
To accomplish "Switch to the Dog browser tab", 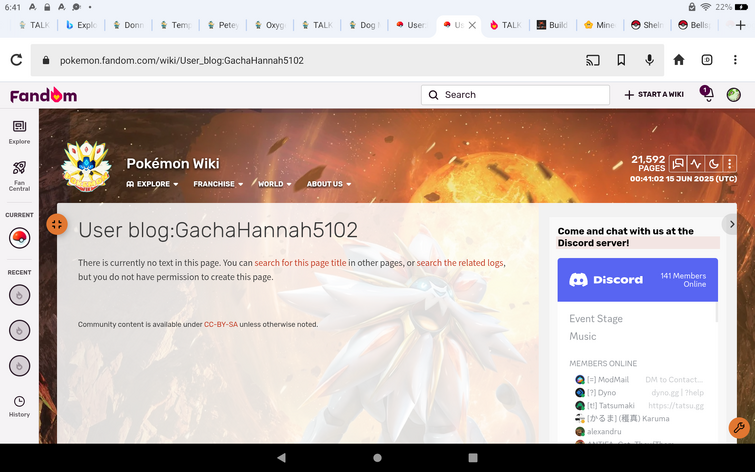I will [364, 25].
